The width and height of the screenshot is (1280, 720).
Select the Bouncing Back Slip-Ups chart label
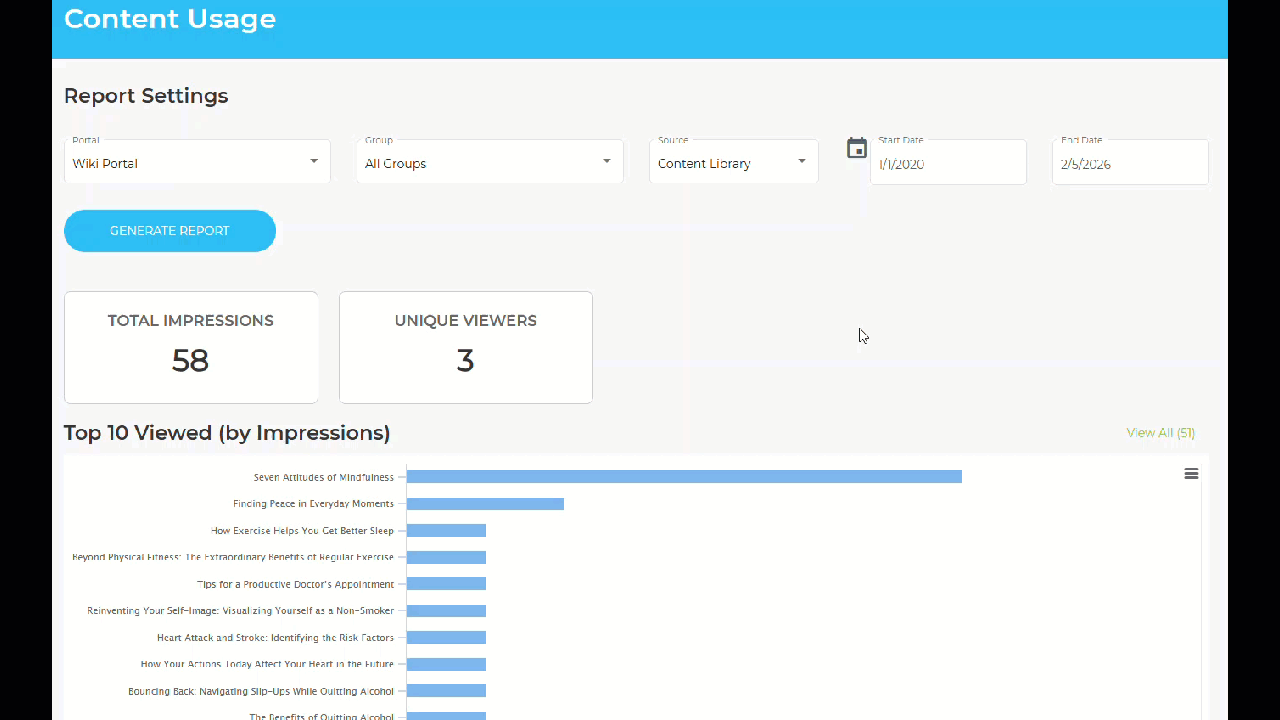tap(261, 691)
